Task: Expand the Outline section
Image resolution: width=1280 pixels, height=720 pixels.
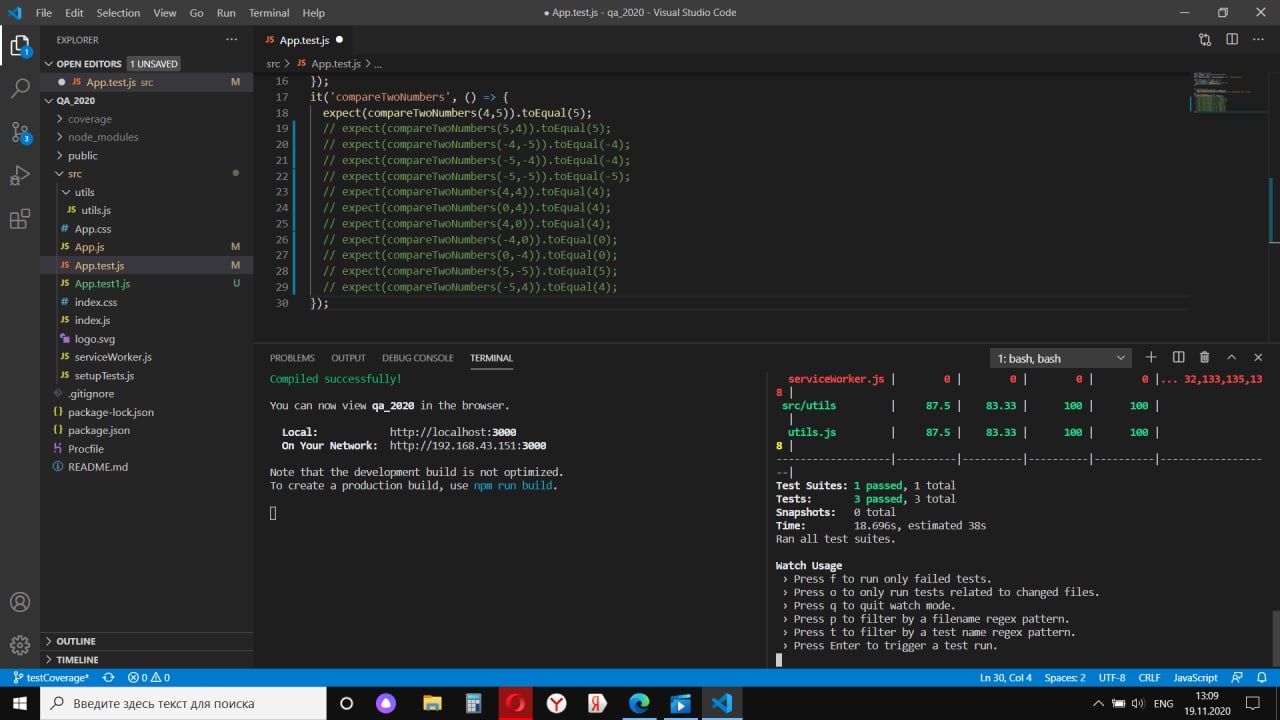Action: click(146, 641)
